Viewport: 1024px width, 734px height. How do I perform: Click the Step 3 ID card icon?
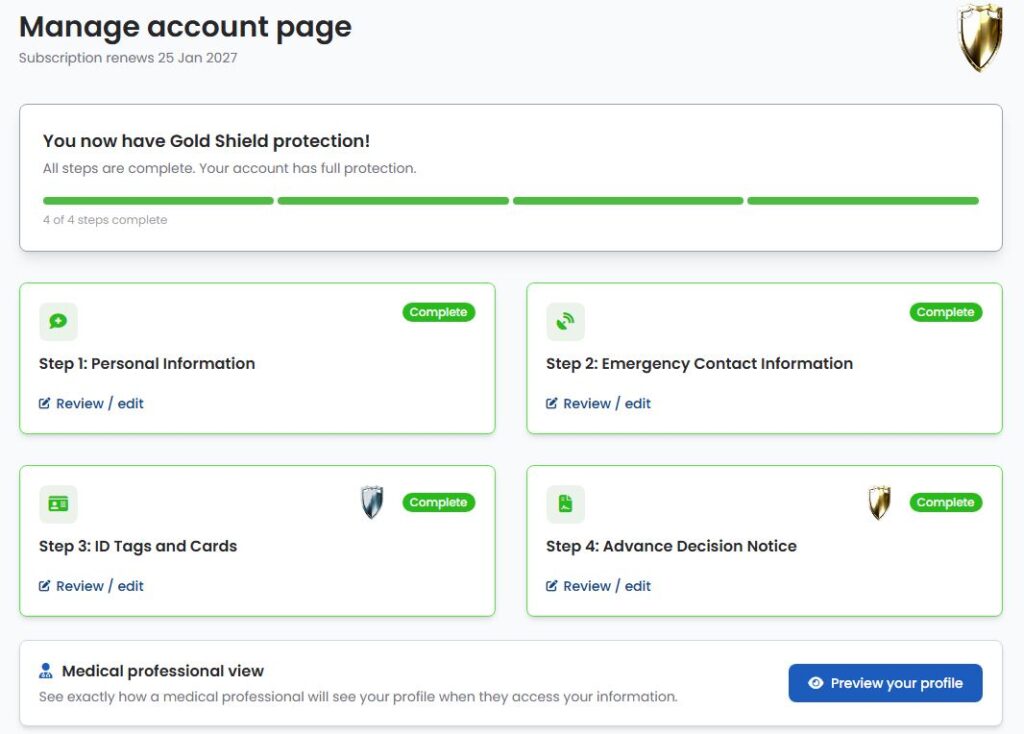click(x=58, y=504)
